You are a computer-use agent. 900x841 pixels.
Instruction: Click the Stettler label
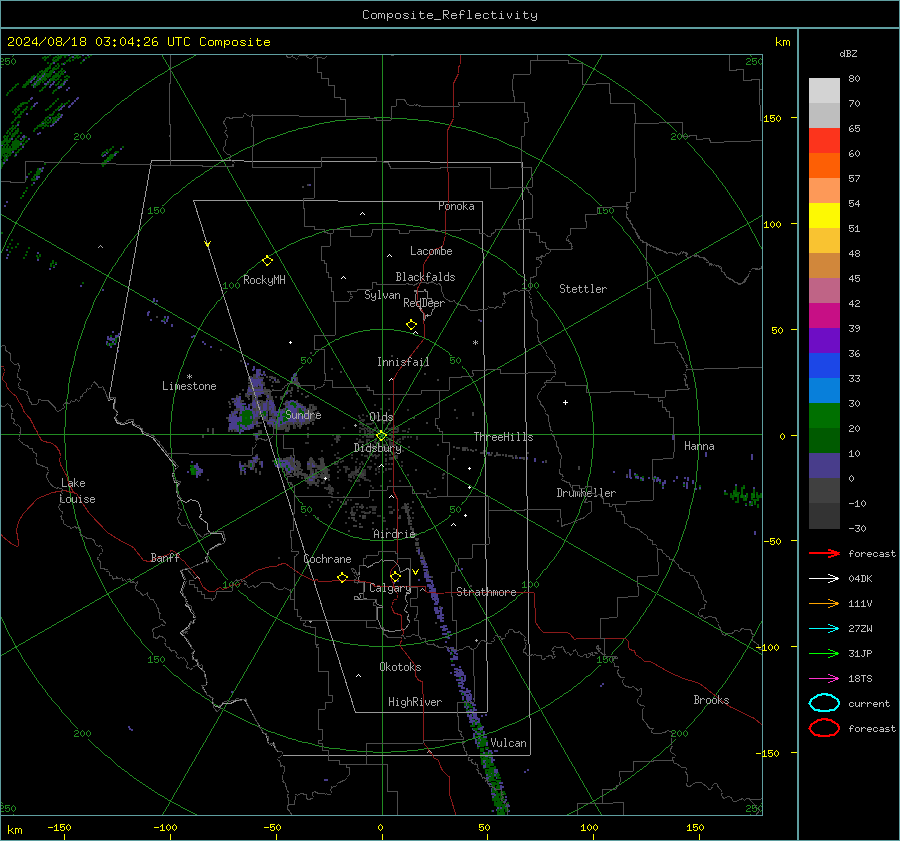click(583, 289)
